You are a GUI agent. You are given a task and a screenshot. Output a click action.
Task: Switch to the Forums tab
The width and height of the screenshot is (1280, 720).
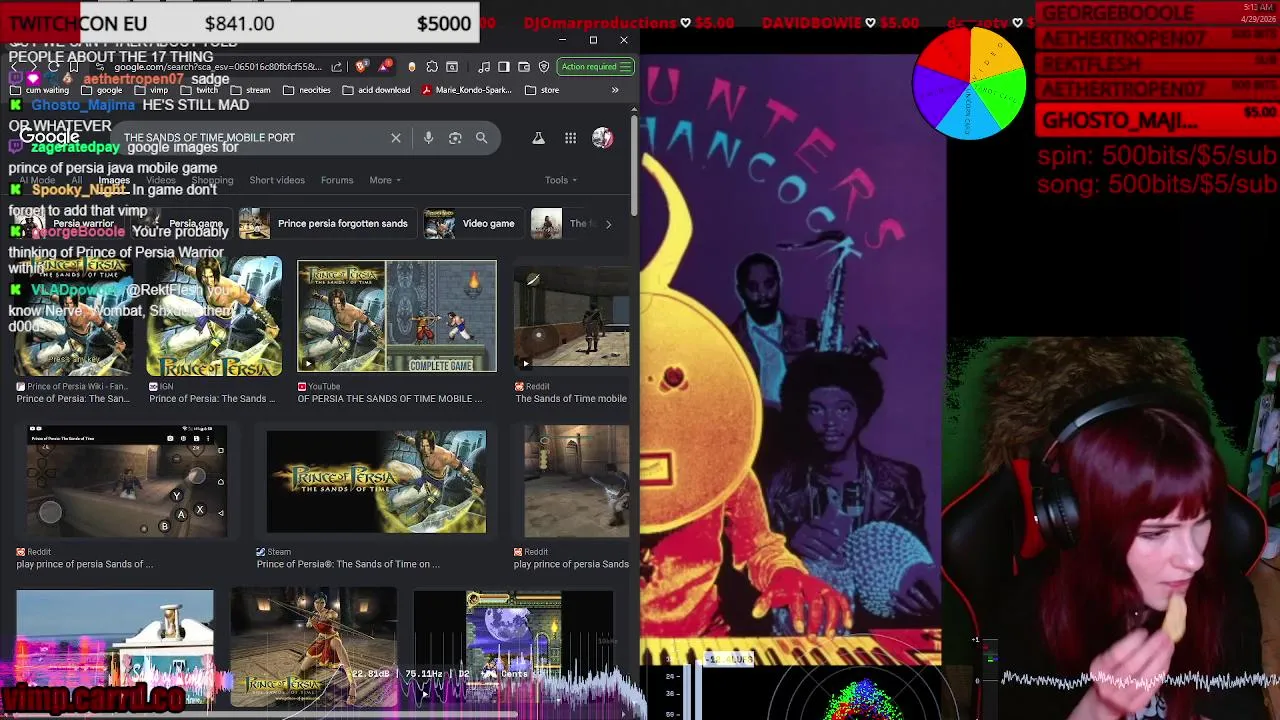pyautogui.click(x=337, y=180)
